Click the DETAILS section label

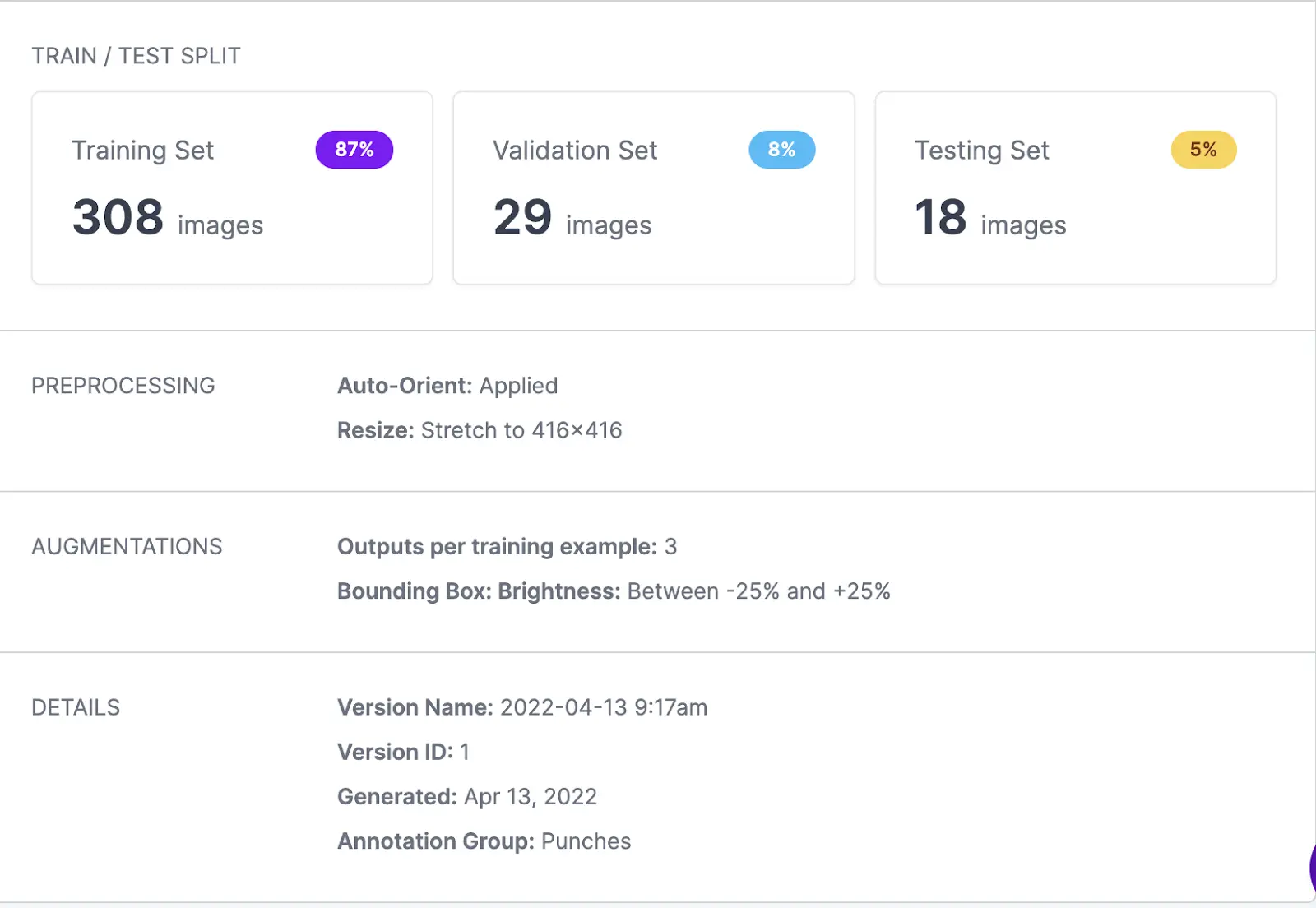[x=76, y=707]
